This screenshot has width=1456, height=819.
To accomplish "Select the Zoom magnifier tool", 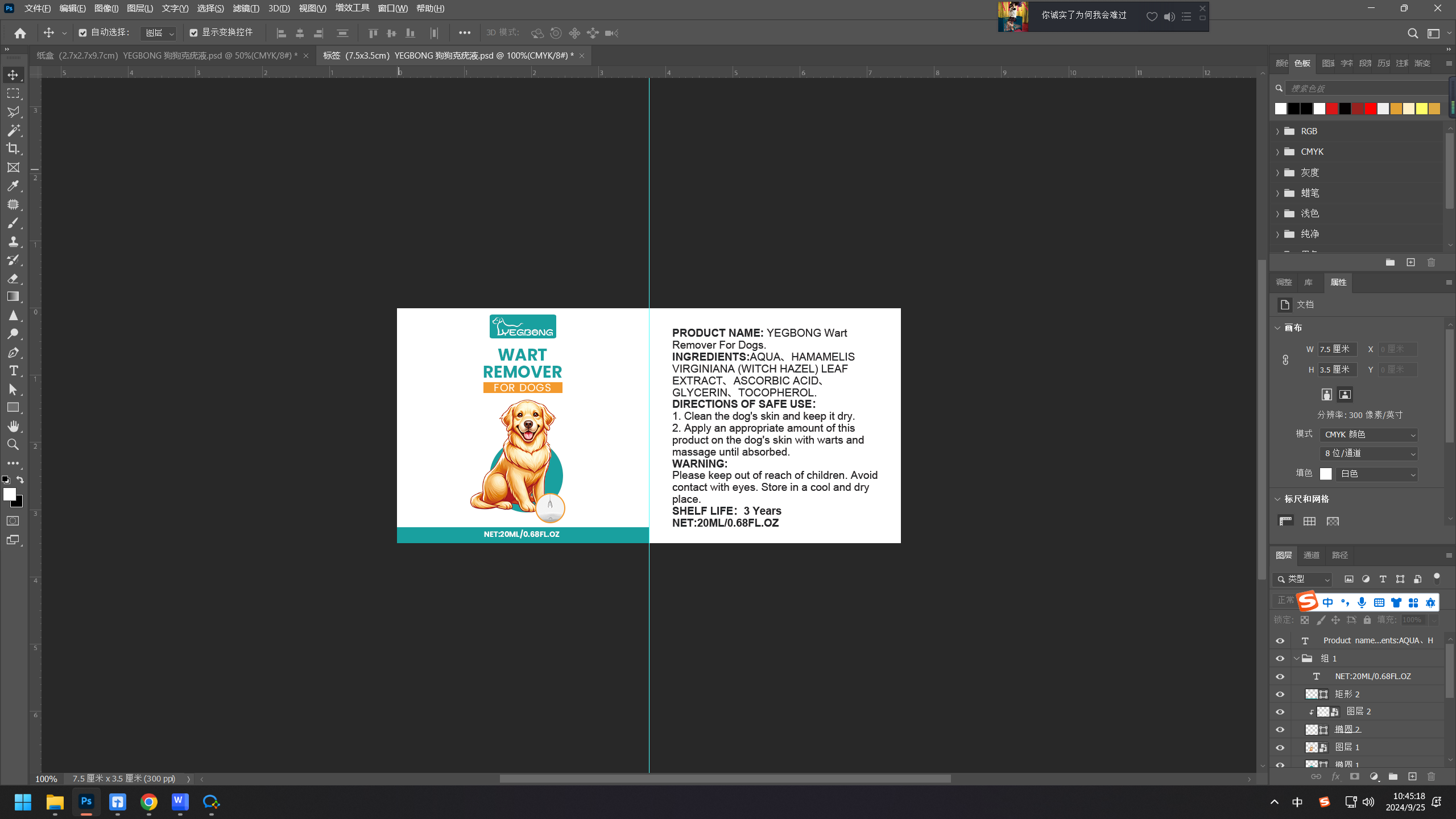I will (13, 445).
